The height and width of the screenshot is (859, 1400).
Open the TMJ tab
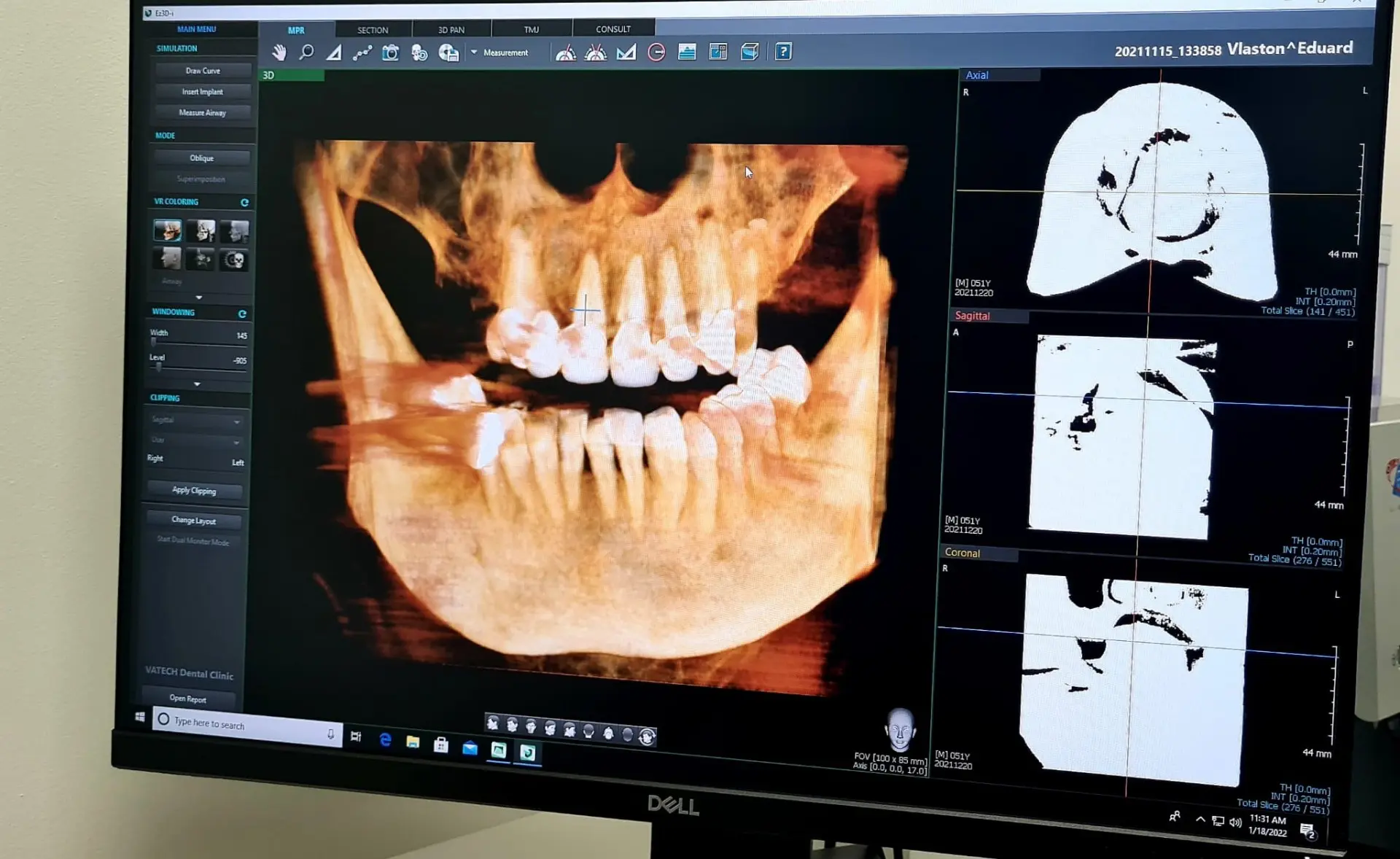[531, 30]
